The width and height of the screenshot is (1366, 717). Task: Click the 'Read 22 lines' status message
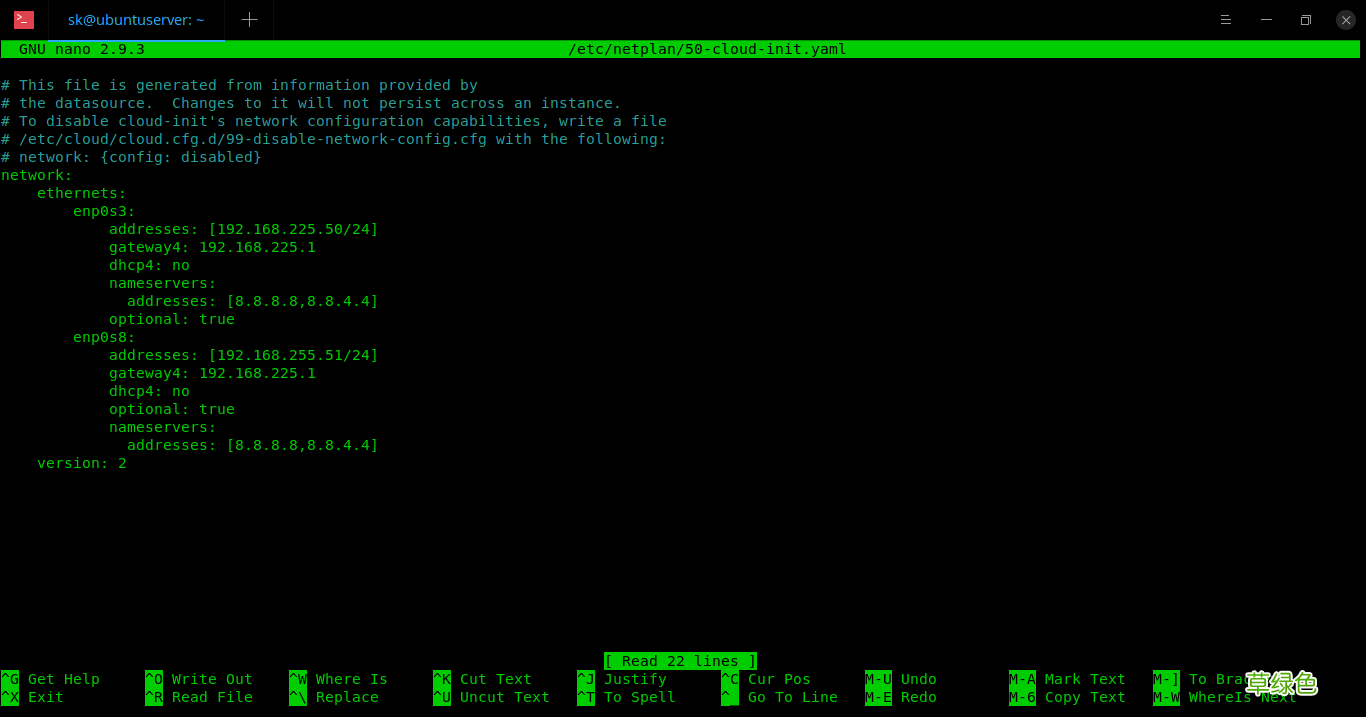pyautogui.click(x=680, y=661)
